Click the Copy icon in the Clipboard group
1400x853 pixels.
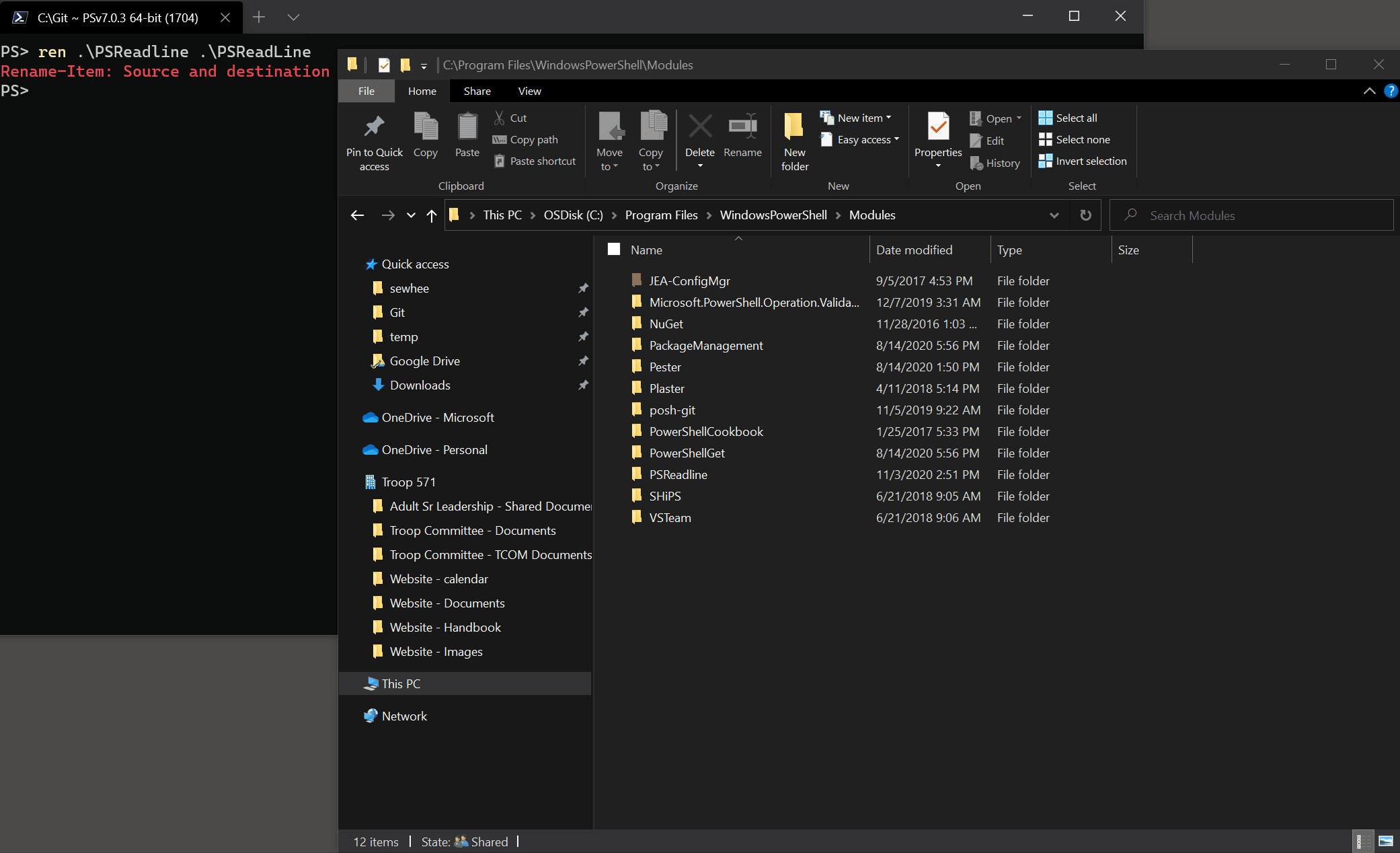[426, 135]
